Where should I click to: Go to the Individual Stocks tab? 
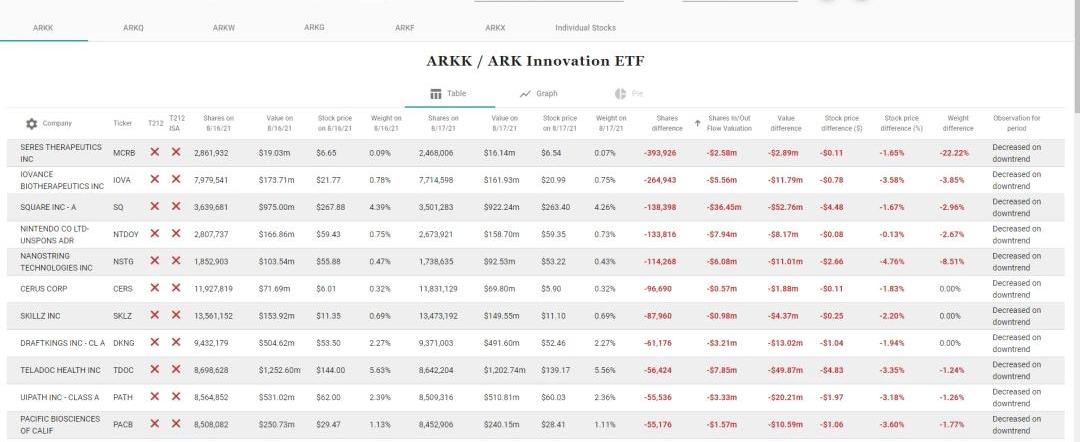(x=585, y=28)
